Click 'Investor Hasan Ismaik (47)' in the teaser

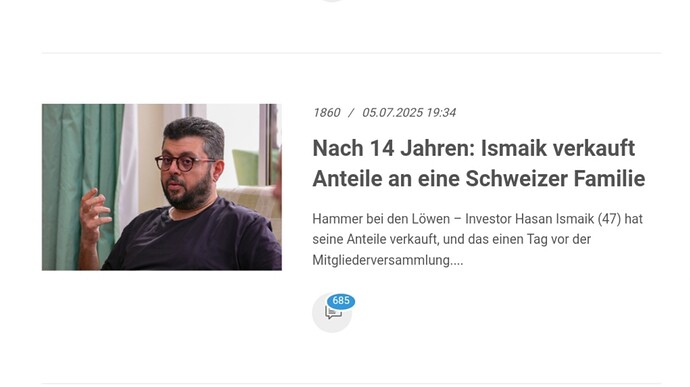[543, 219]
